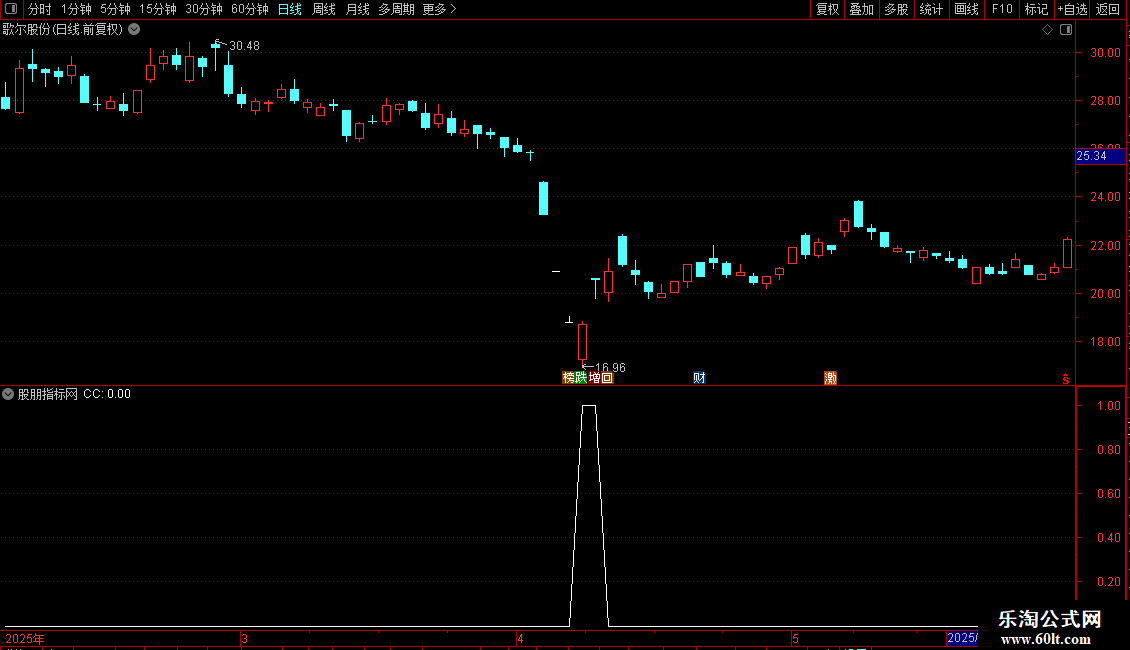This screenshot has height=650, width=1130.
Task: Click the 24.00 price axis label
Action: click(x=1105, y=197)
